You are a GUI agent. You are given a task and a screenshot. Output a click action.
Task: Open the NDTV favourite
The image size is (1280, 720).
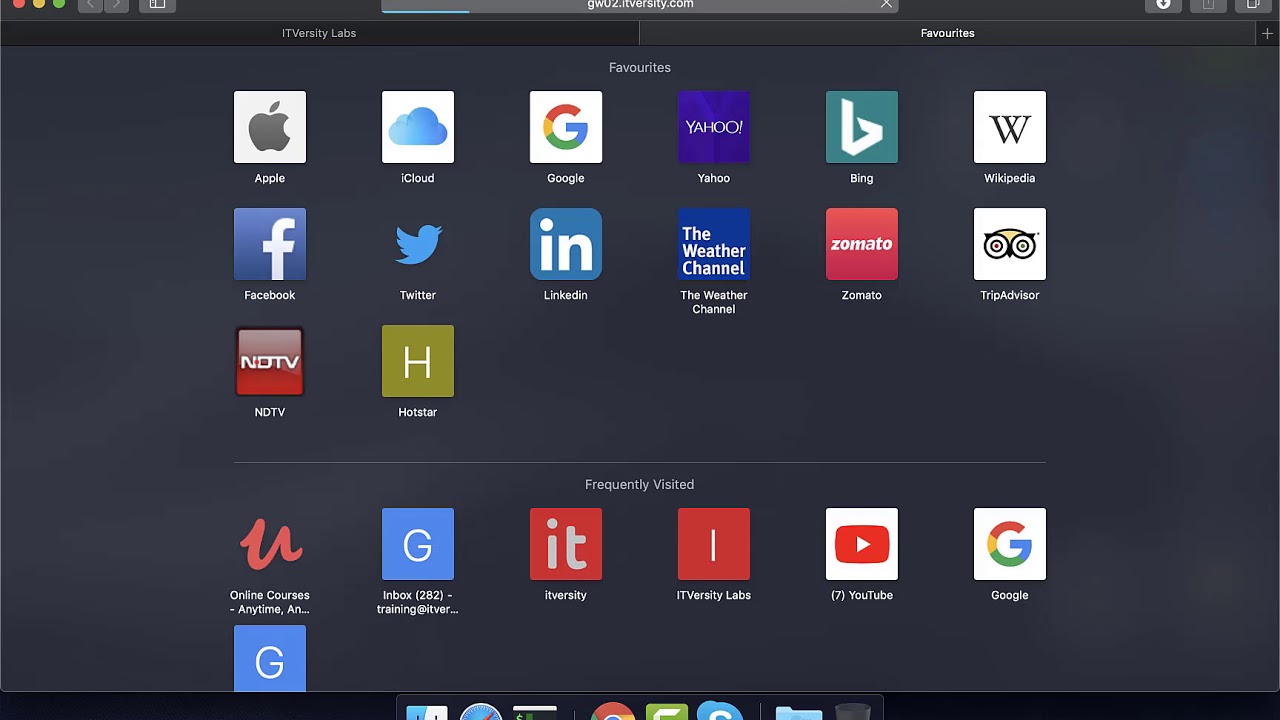point(269,361)
